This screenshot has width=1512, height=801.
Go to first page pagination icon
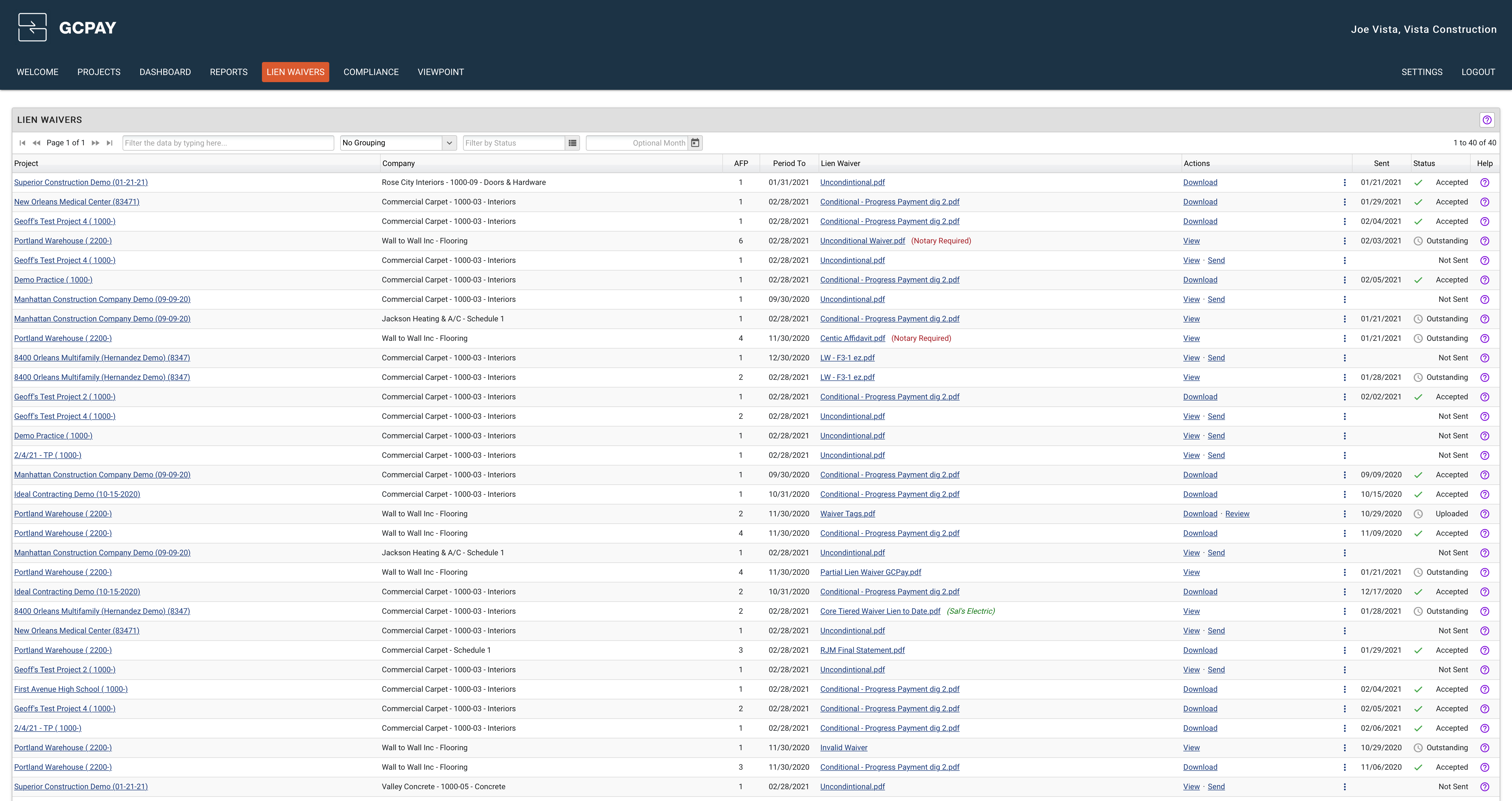22,143
